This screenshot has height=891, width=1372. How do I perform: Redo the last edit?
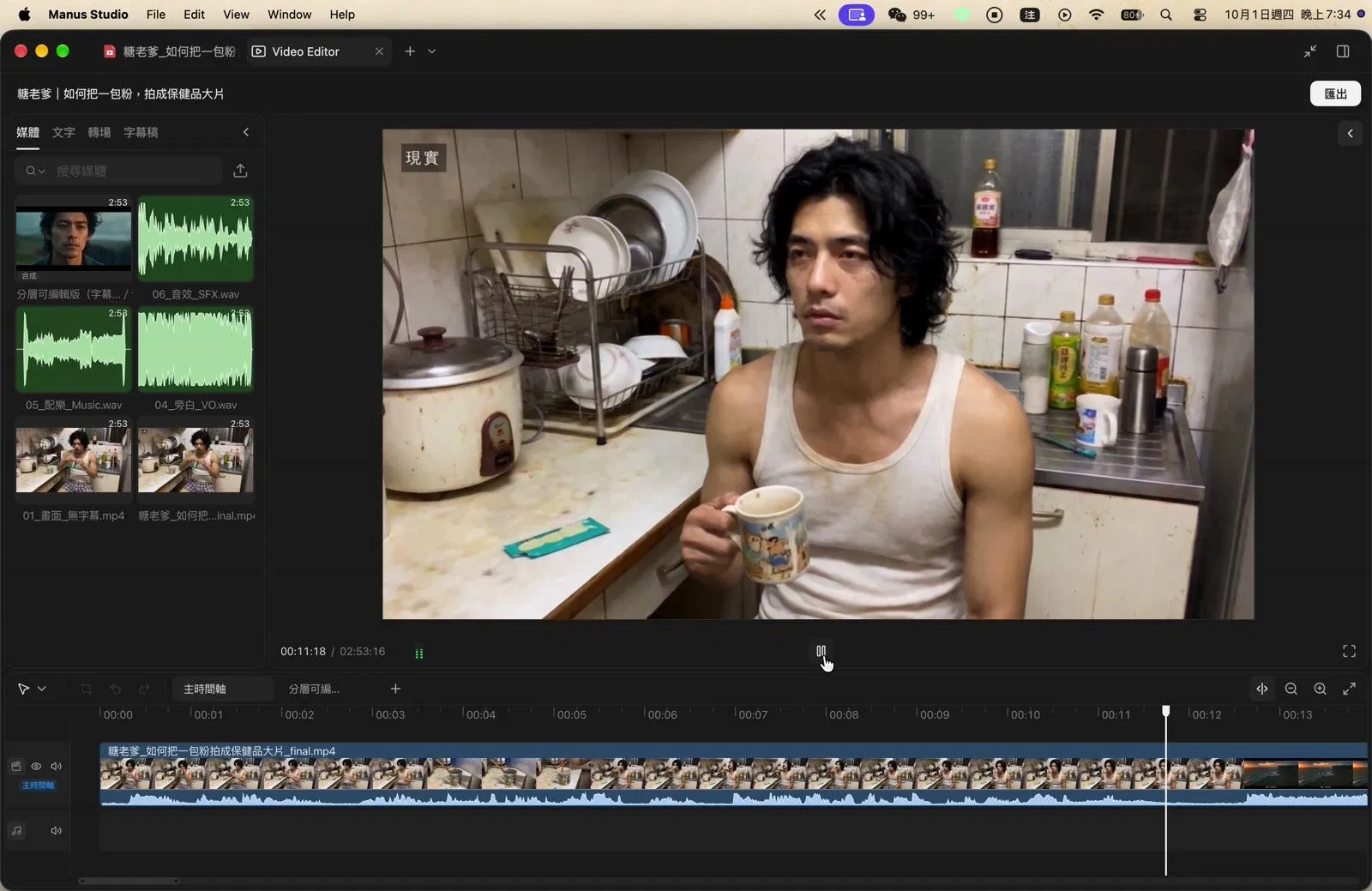(144, 689)
